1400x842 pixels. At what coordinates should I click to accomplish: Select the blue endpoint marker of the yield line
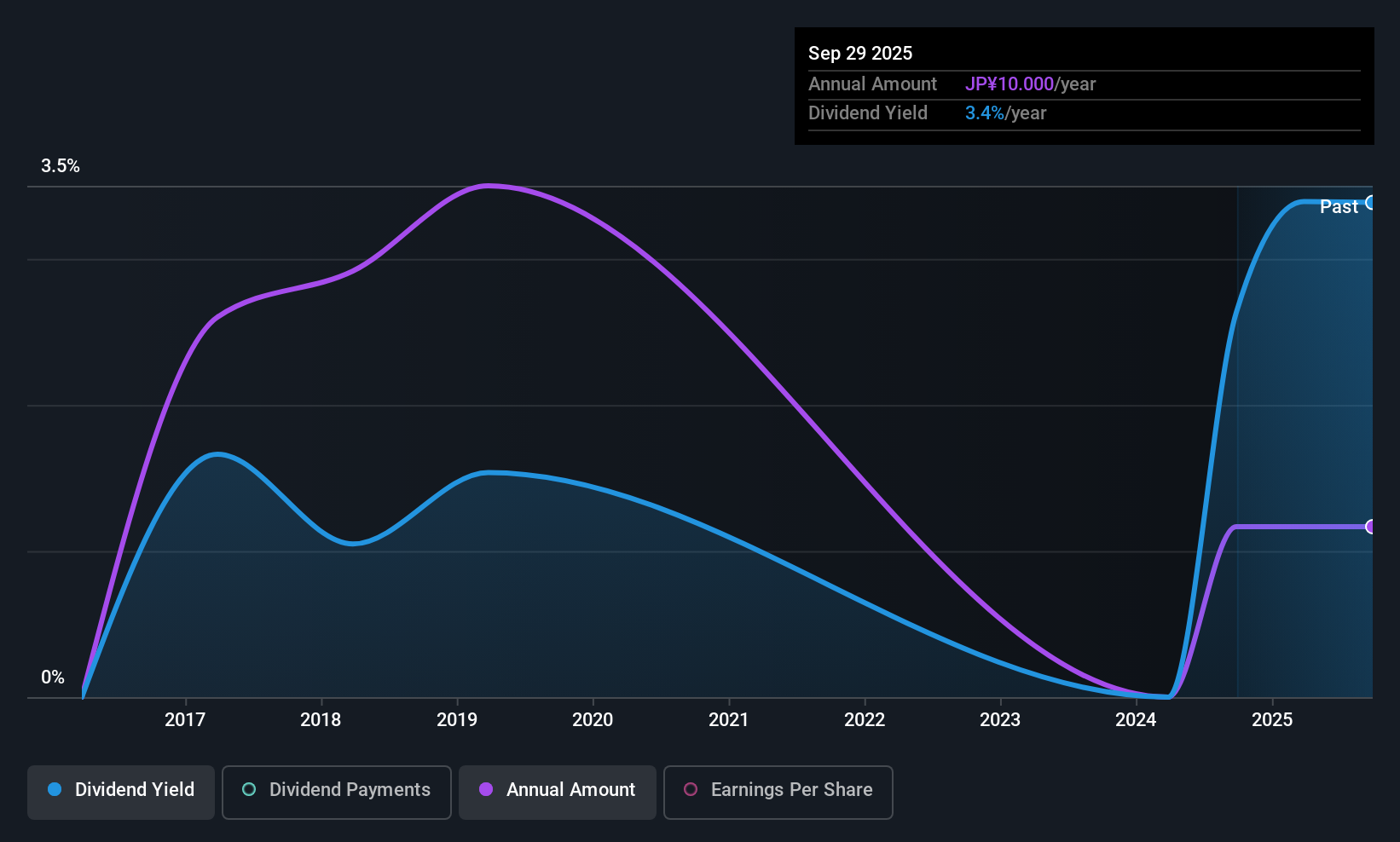(x=1371, y=203)
